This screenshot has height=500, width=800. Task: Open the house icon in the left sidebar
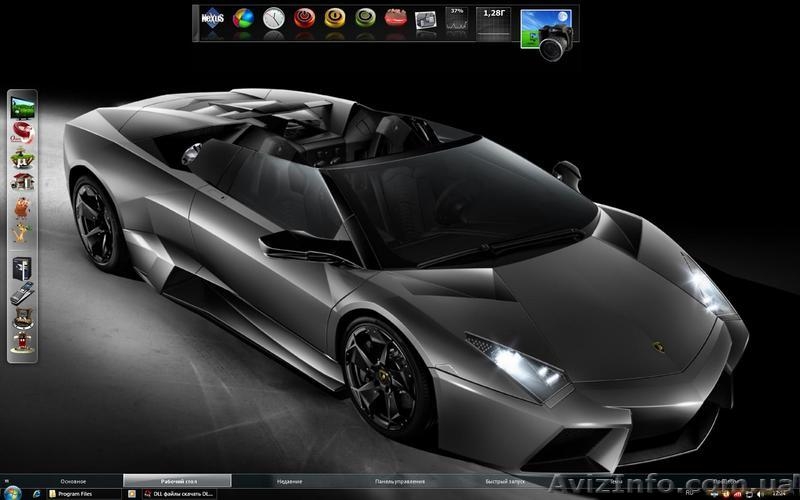pos(22,181)
